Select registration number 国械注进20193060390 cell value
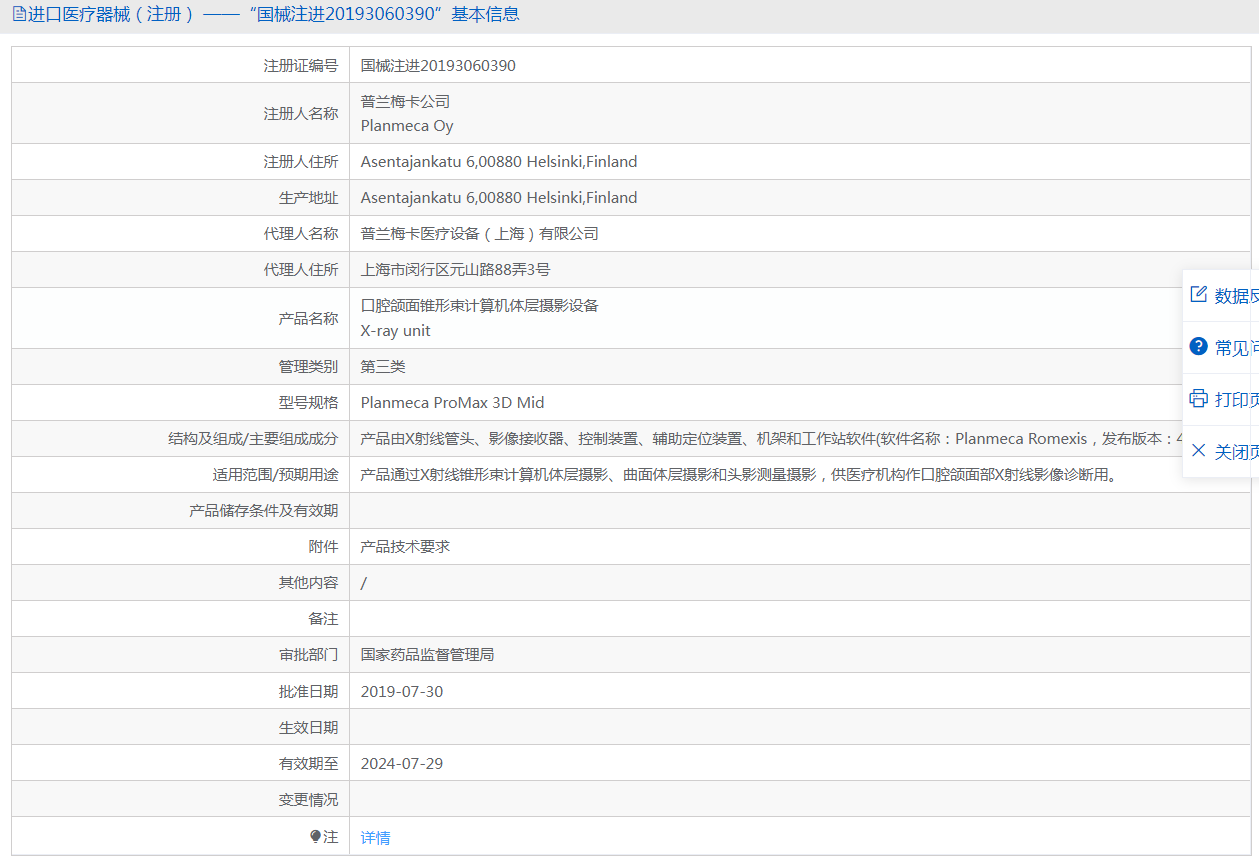Image resolution: width=1259 pixels, height=857 pixels. pos(438,66)
